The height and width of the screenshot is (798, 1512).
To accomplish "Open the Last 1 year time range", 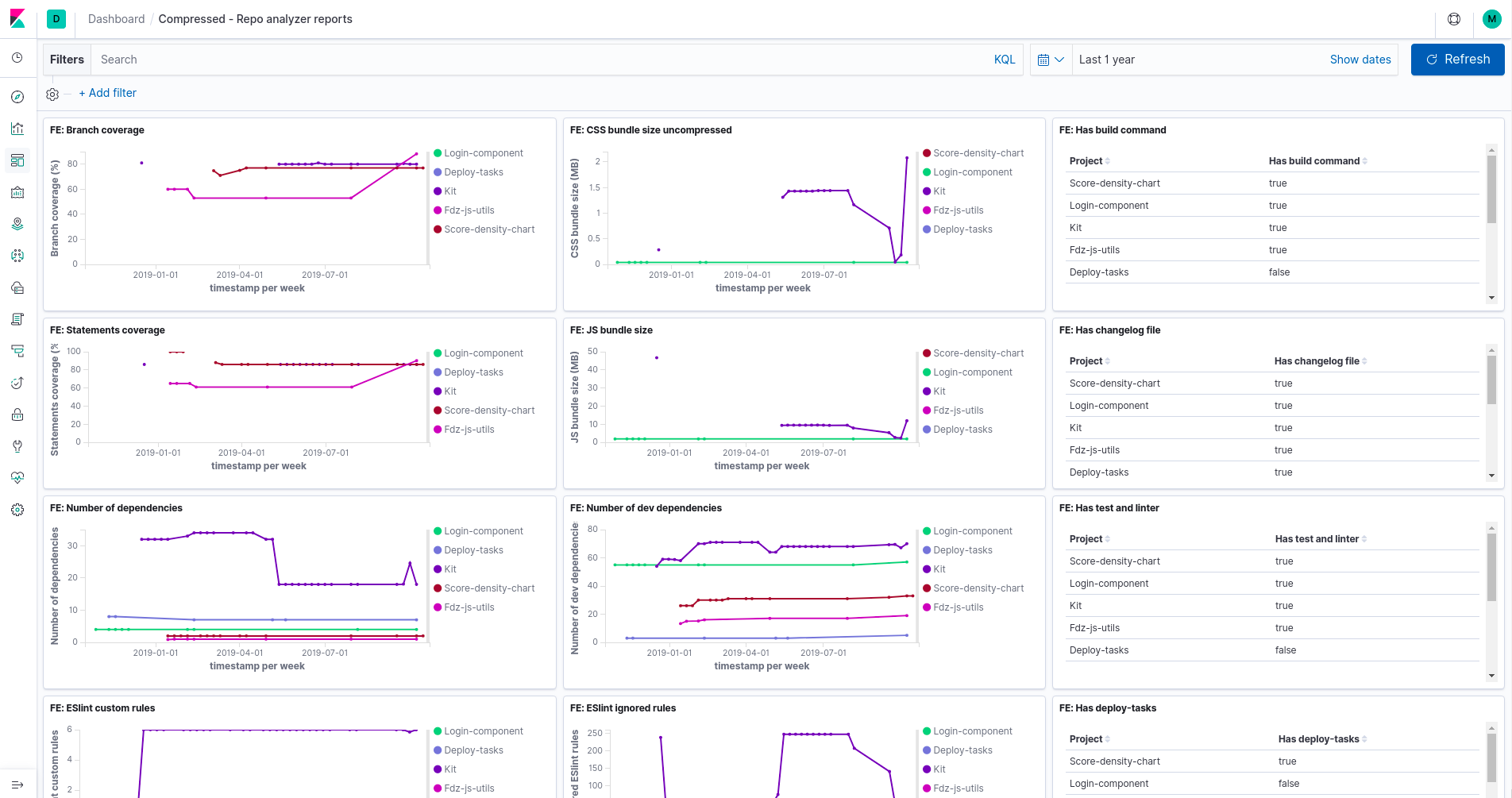I will coord(1106,60).
